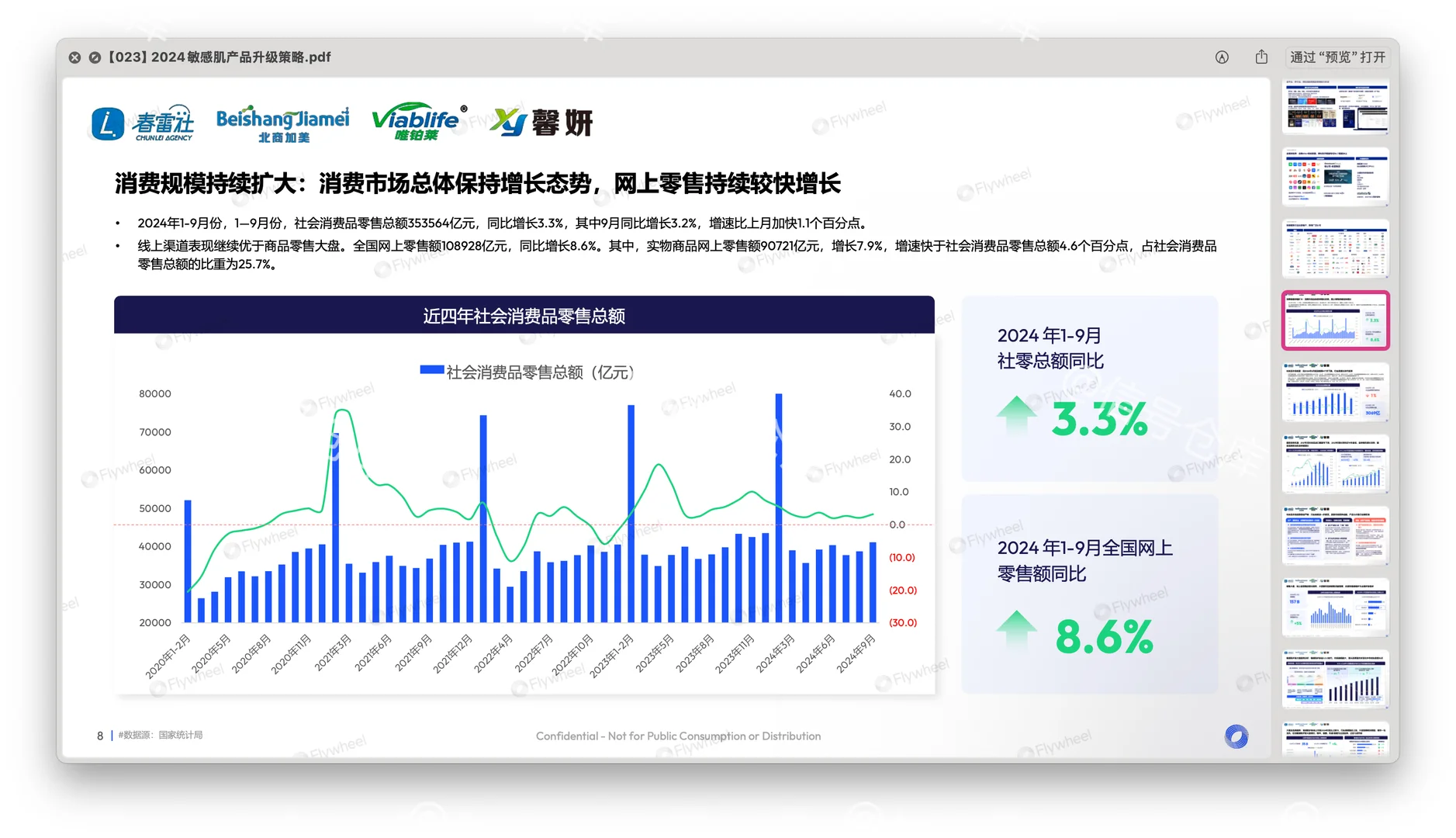Click the page number 8 at bottom left

pyautogui.click(x=99, y=734)
